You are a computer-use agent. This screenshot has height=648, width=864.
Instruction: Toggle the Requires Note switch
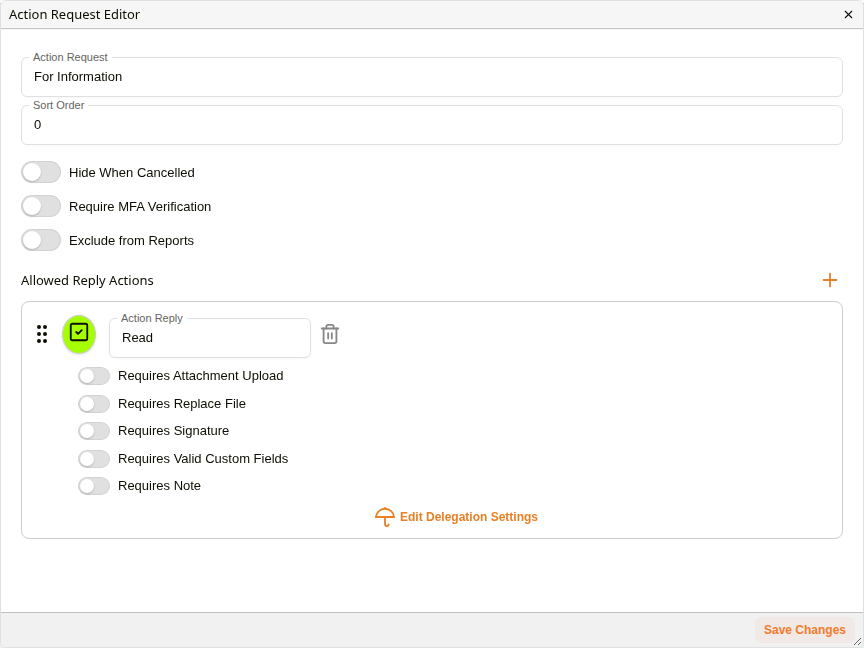(94, 486)
